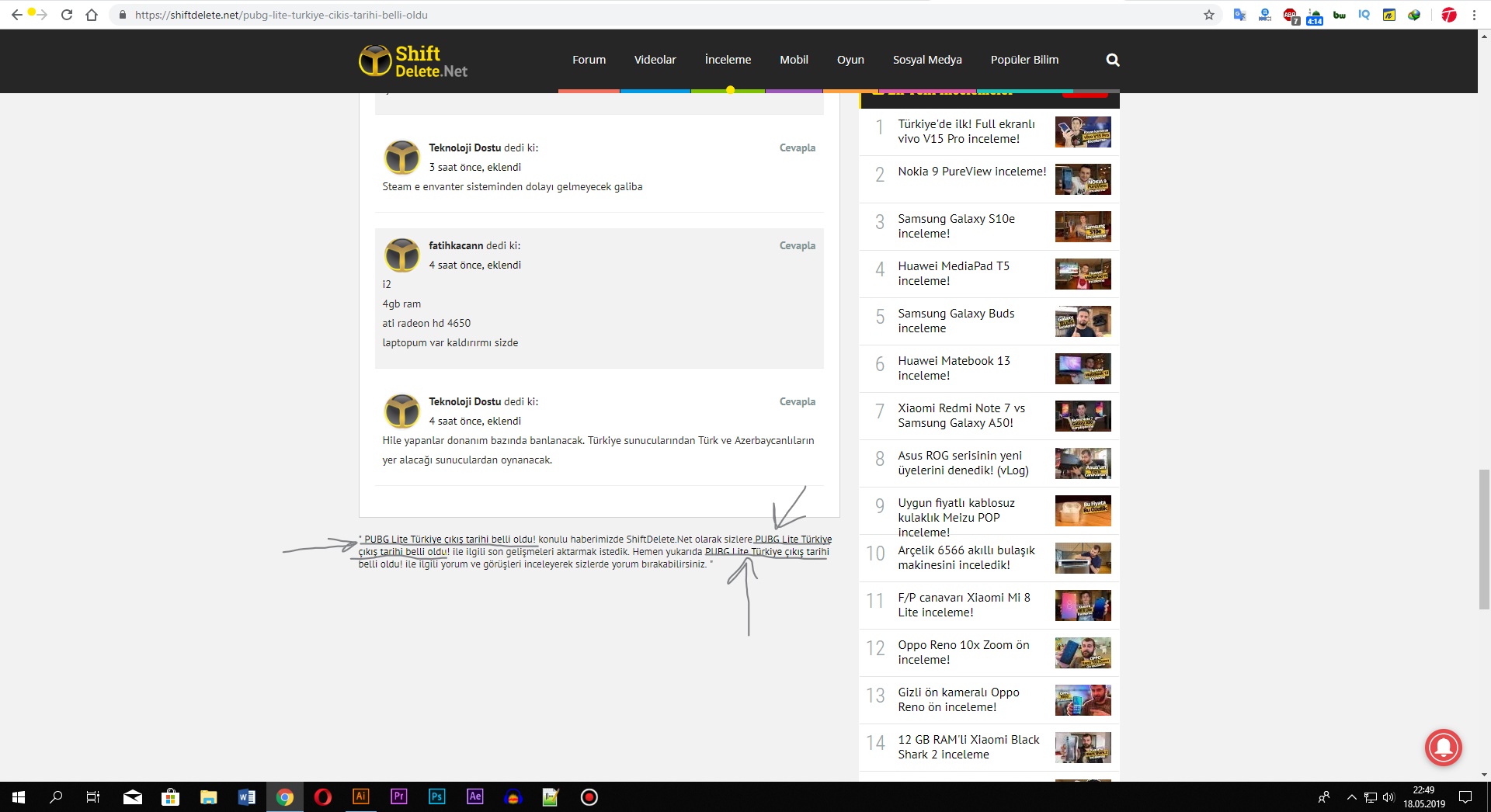Click the Samsung Galaxy Buds thumbnail

click(x=1083, y=321)
